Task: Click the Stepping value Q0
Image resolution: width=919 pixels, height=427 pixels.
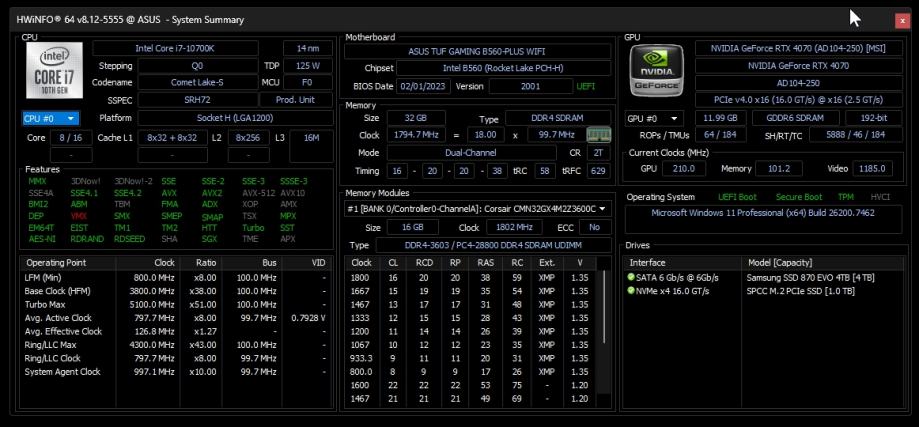Action: click(x=198, y=66)
